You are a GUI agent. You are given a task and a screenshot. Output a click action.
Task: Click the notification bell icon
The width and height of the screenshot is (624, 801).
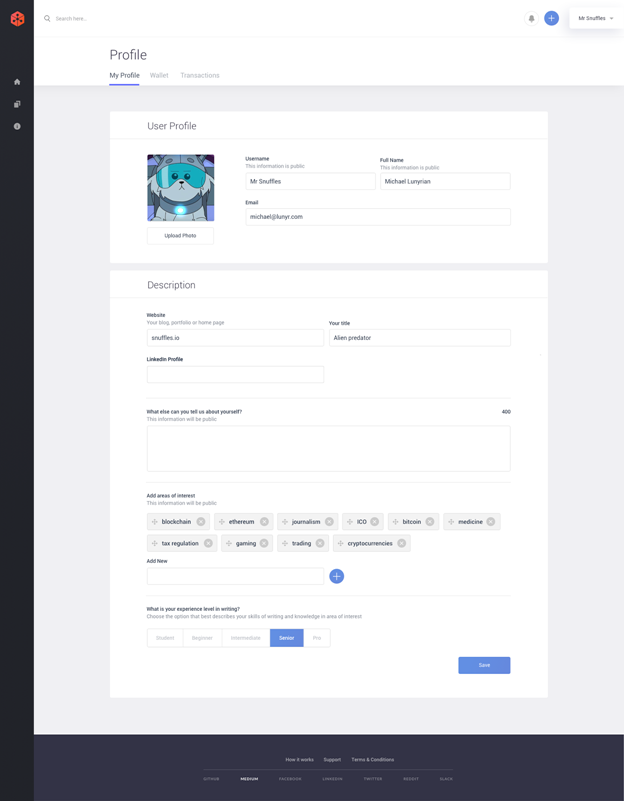point(531,18)
